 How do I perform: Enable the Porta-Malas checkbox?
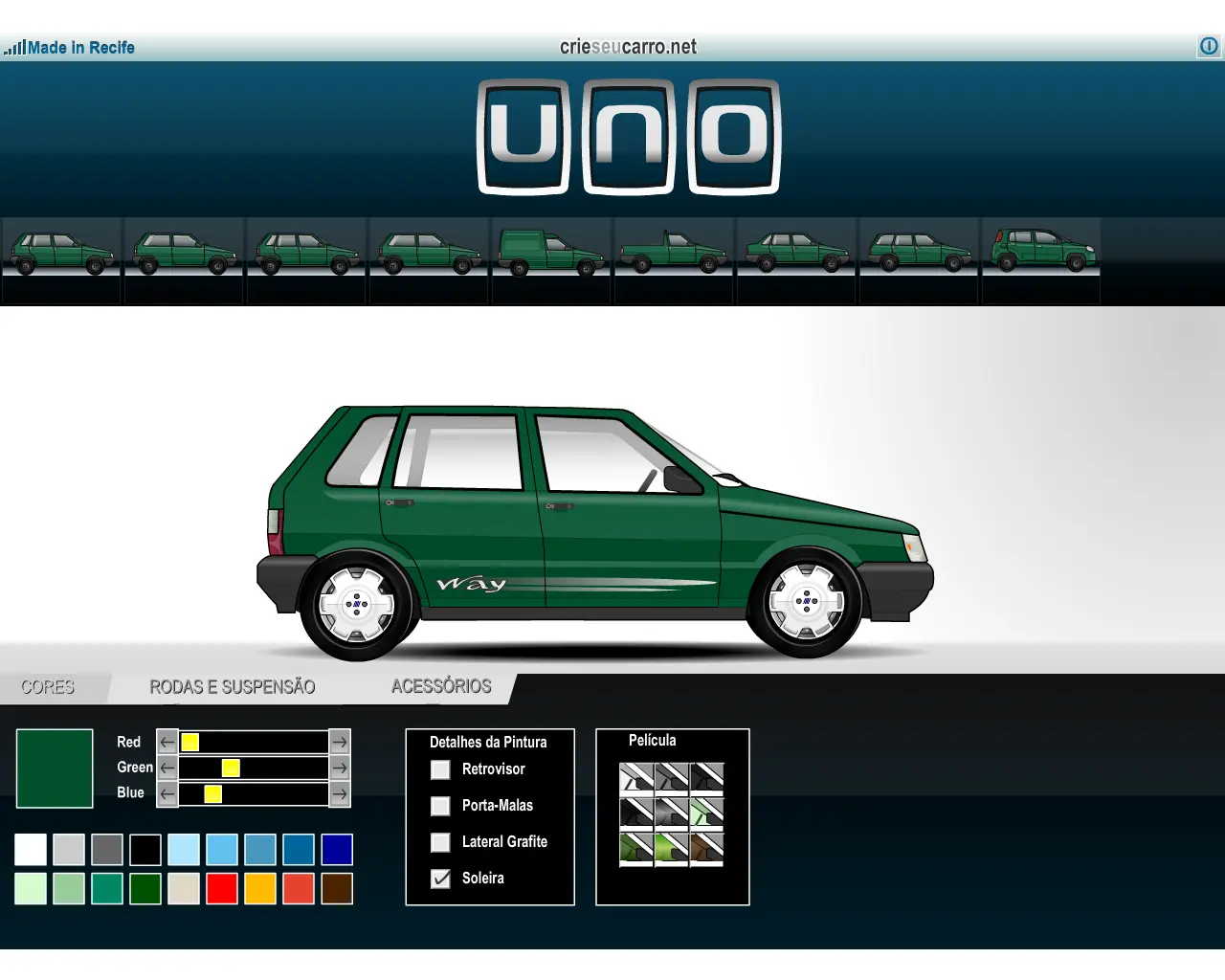[440, 806]
